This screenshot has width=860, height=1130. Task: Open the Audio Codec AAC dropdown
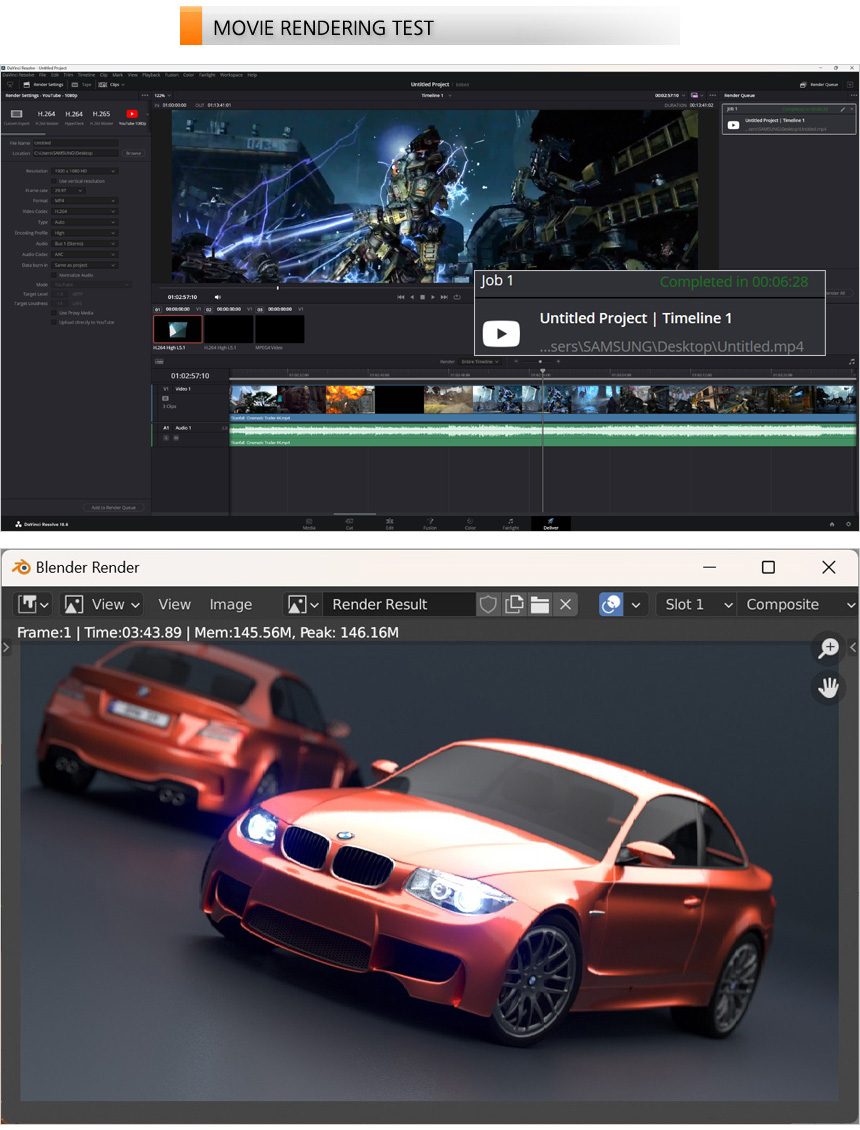[x=84, y=254]
